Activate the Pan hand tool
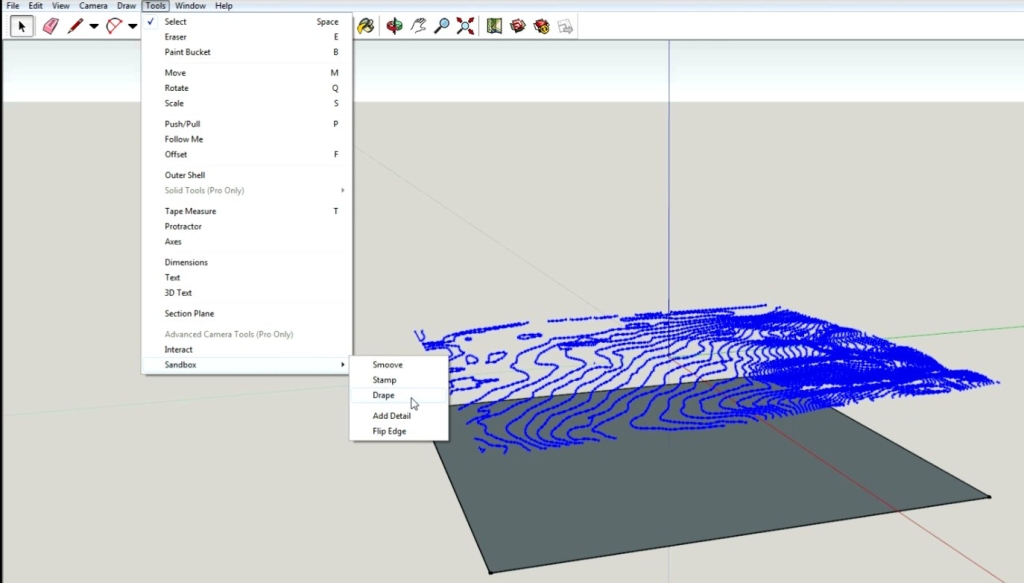This screenshot has height=583, width=1024. point(420,26)
